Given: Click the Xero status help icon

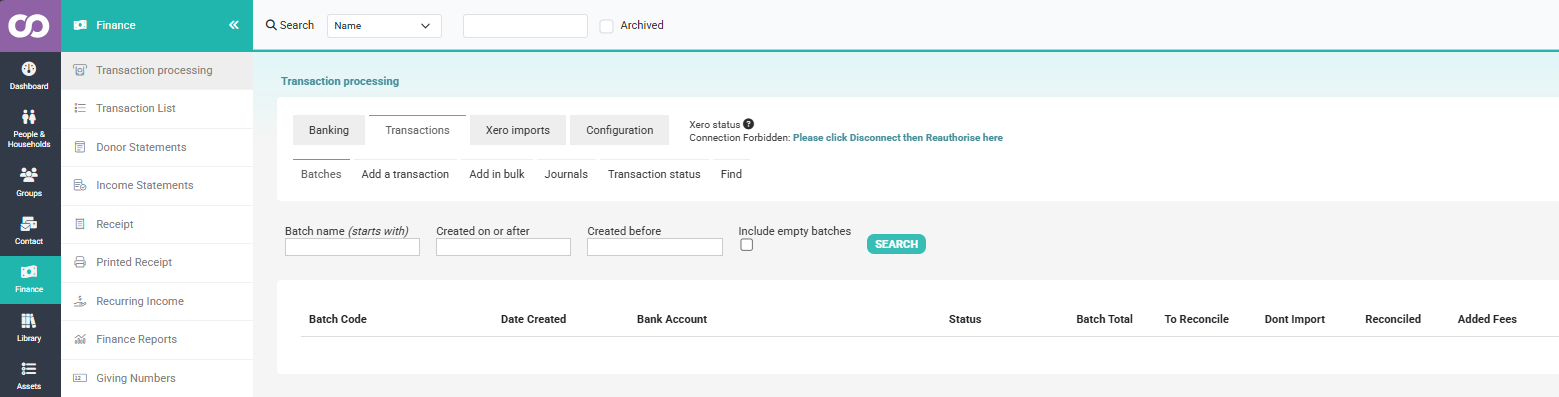Looking at the screenshot, I should (748, 124).
